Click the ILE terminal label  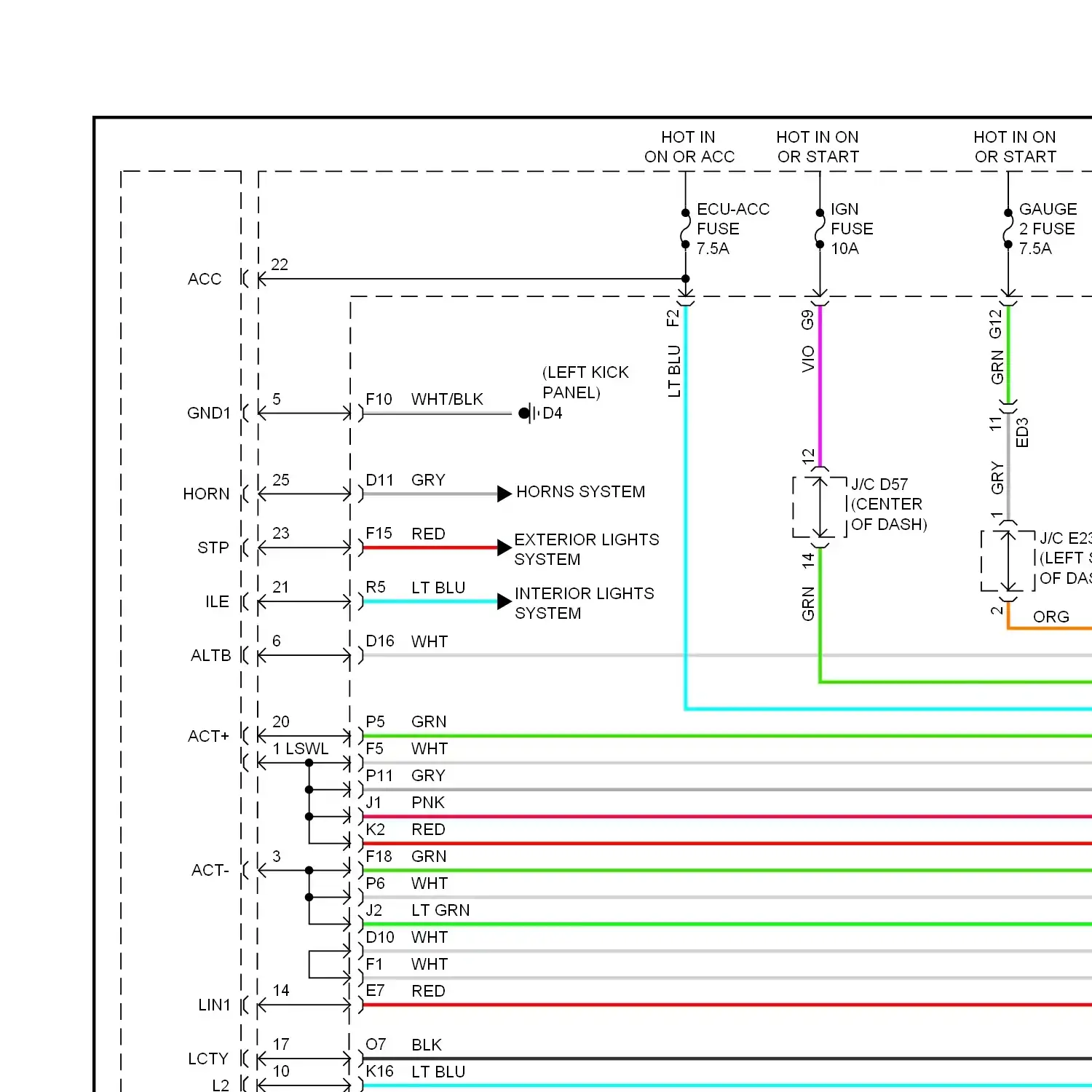click(217, 601)
